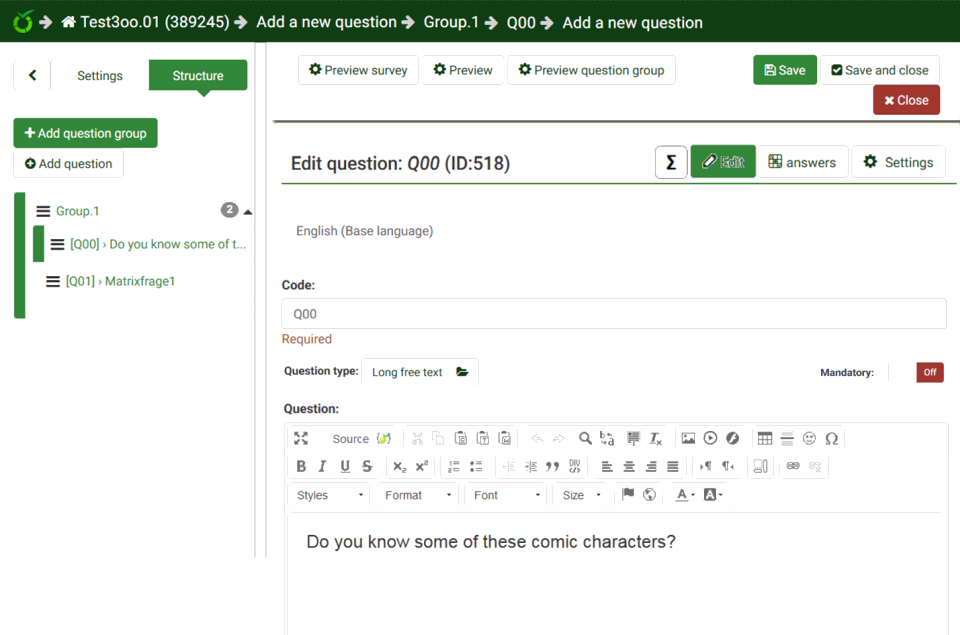Apply bold formatting
This screenshot has height=635, width=960.
point(301,467)
